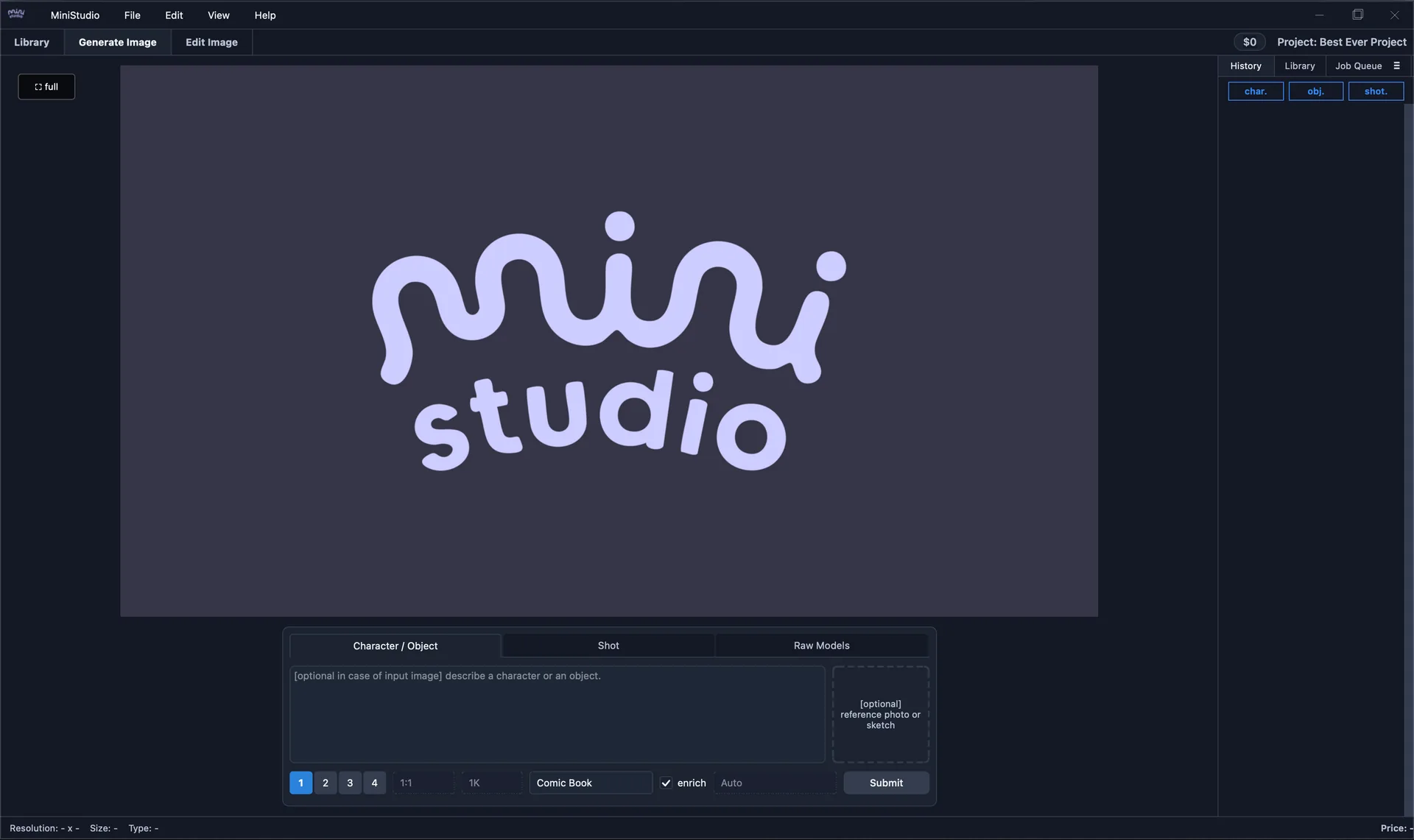Set image count to 1
The image size is (1414, 840).
pos(300,783)
